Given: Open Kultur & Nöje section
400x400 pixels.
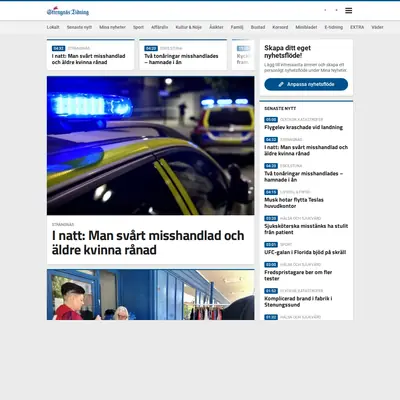Looking at the screenshot, I should pos(189,27).
